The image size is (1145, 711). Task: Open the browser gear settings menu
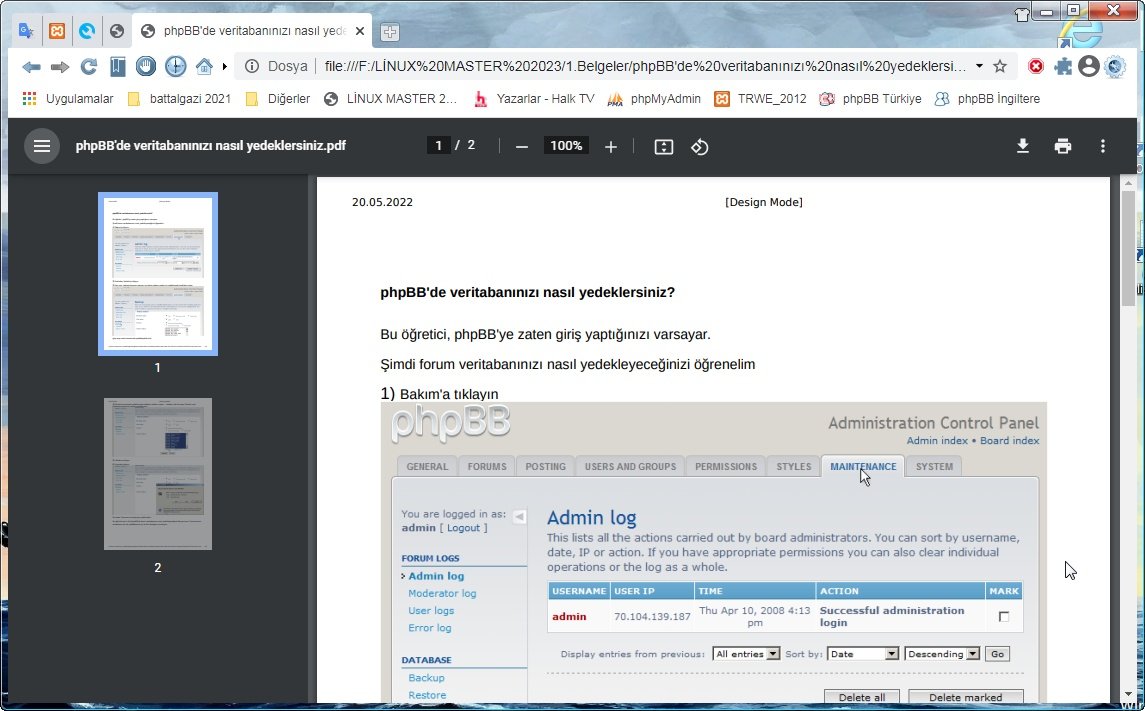coord(1114,66)
